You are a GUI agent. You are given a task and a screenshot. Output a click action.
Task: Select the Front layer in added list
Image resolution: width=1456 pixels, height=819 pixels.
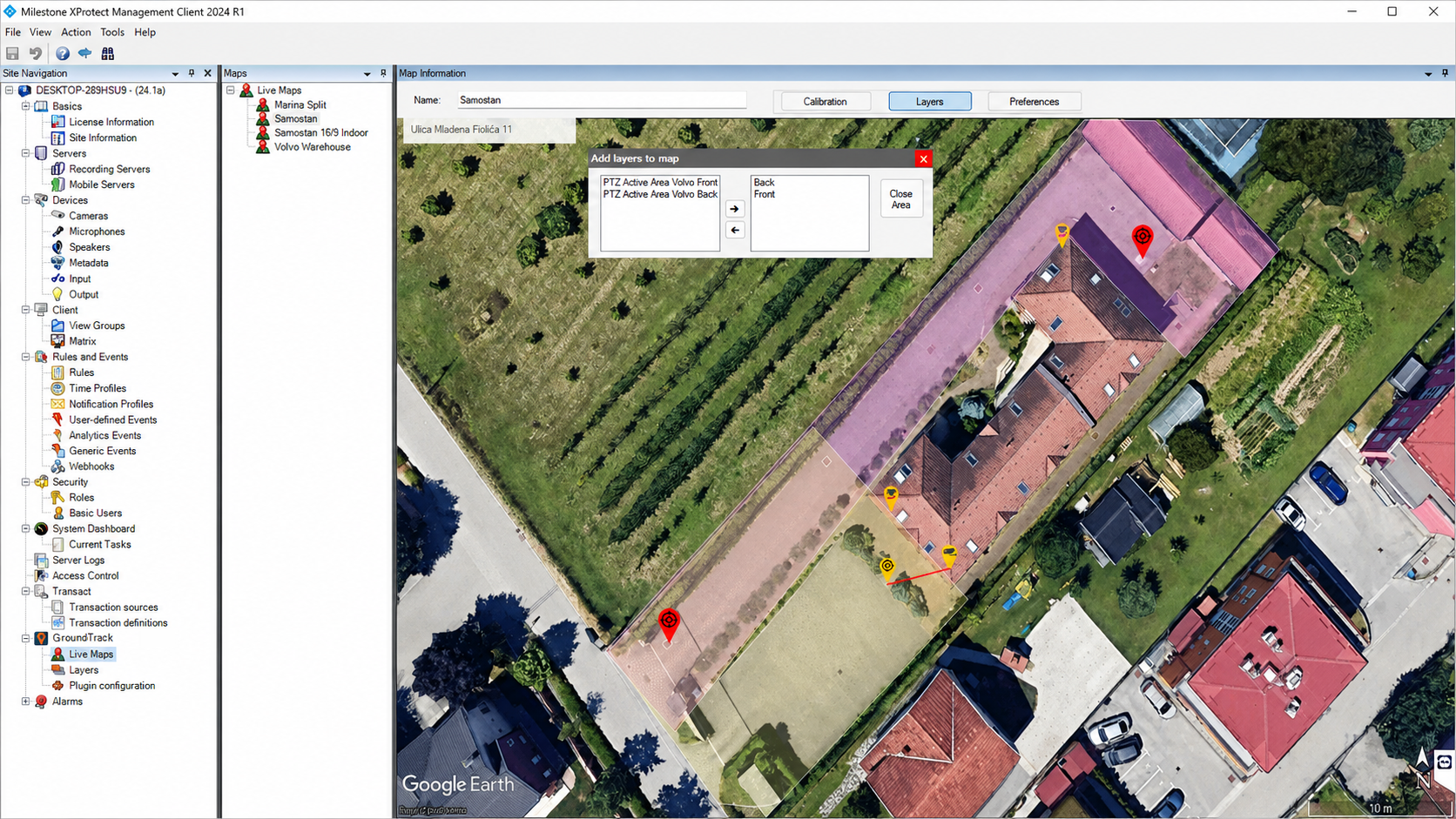point(765,194)
